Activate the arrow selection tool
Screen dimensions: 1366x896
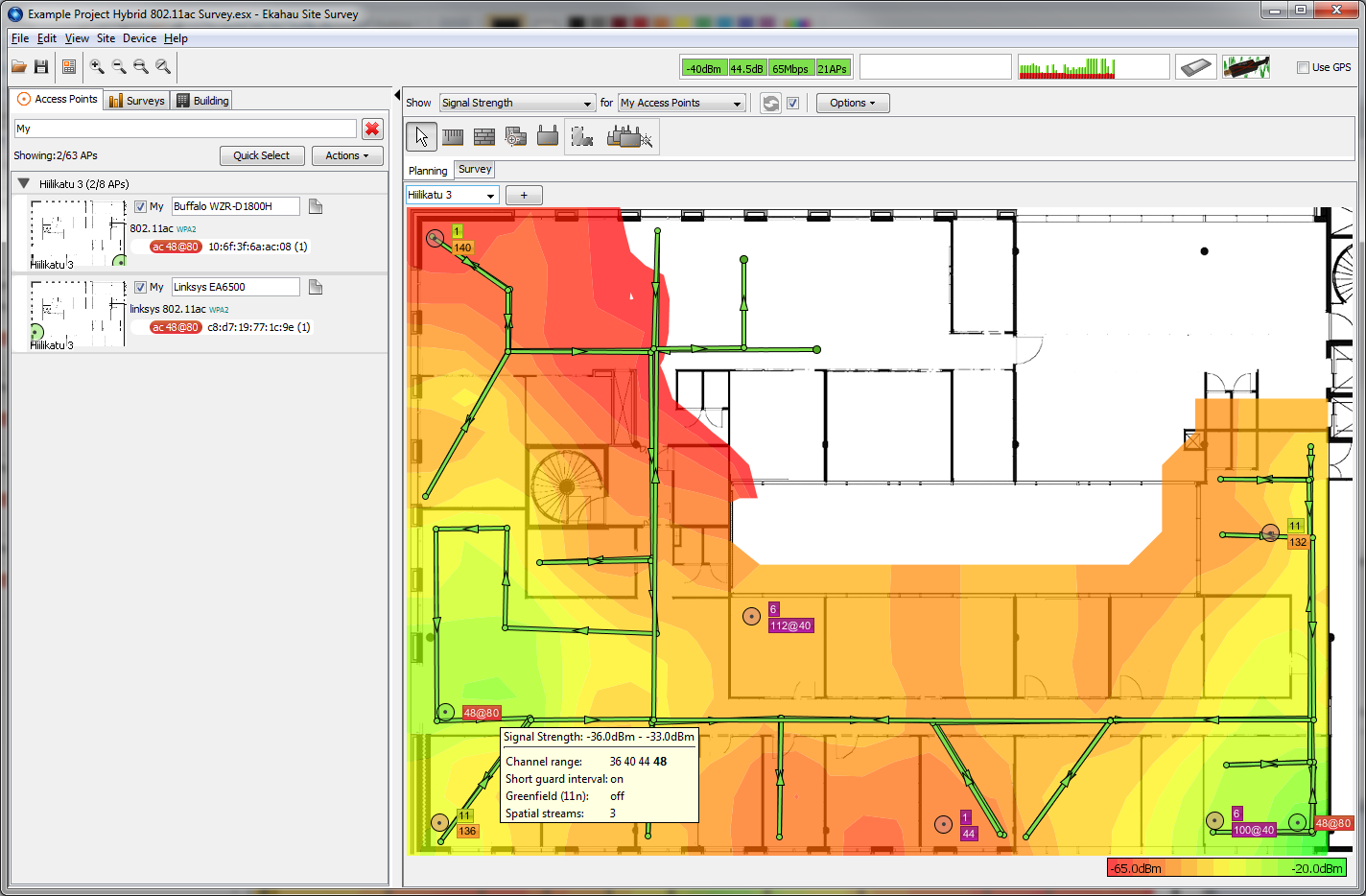tap(421, 137)
